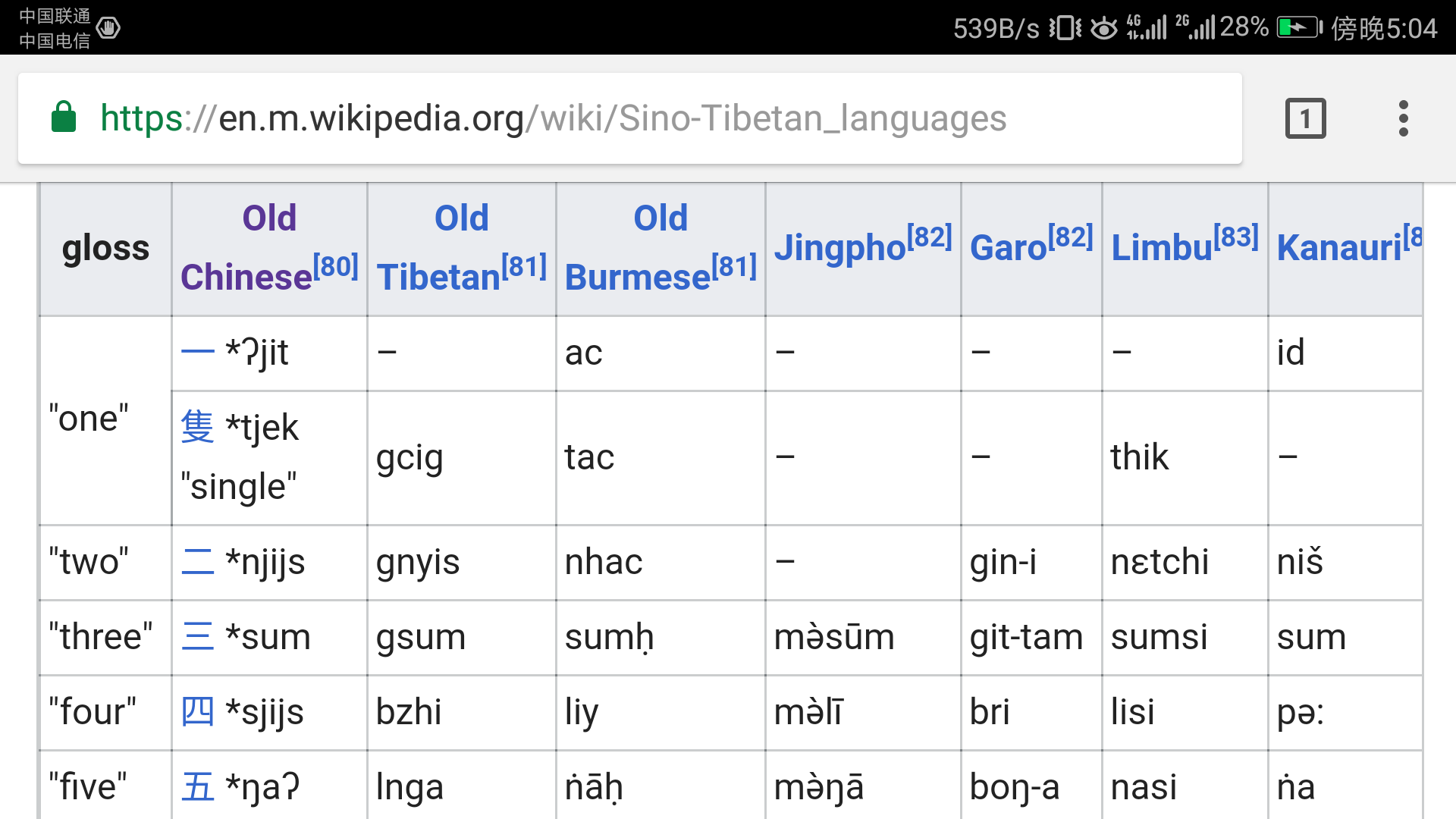Tap the 4G signal strength icon

[x=1146, y=28]
